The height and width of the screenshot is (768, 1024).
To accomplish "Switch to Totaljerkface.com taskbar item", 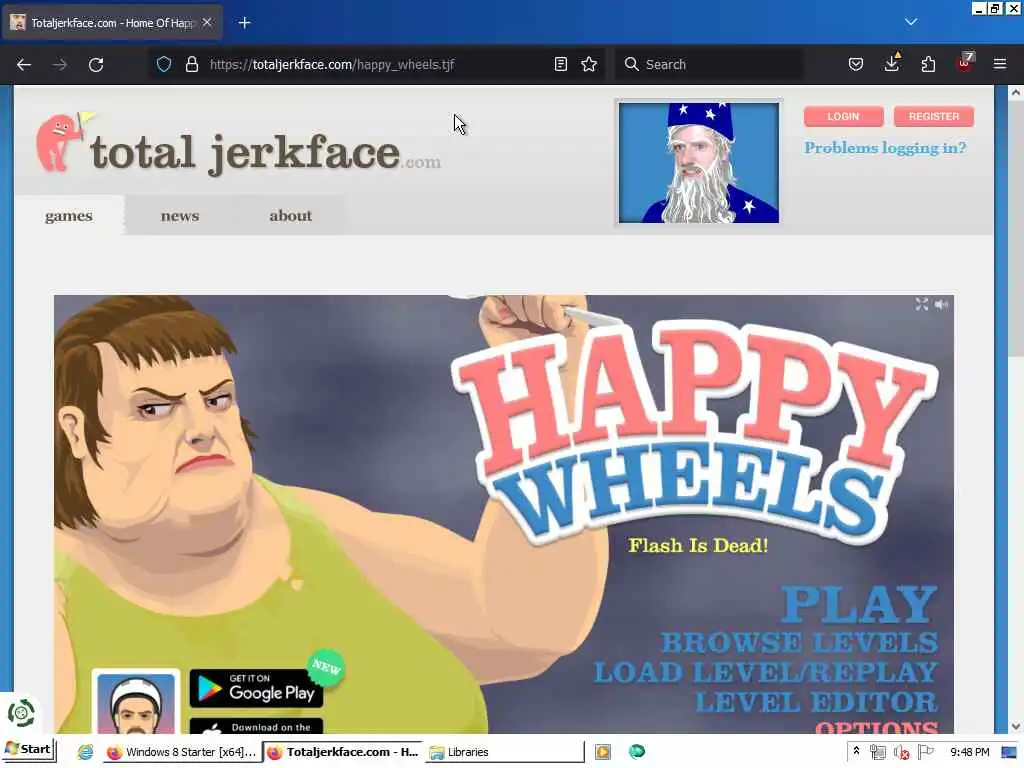I will tap(344, 752).
